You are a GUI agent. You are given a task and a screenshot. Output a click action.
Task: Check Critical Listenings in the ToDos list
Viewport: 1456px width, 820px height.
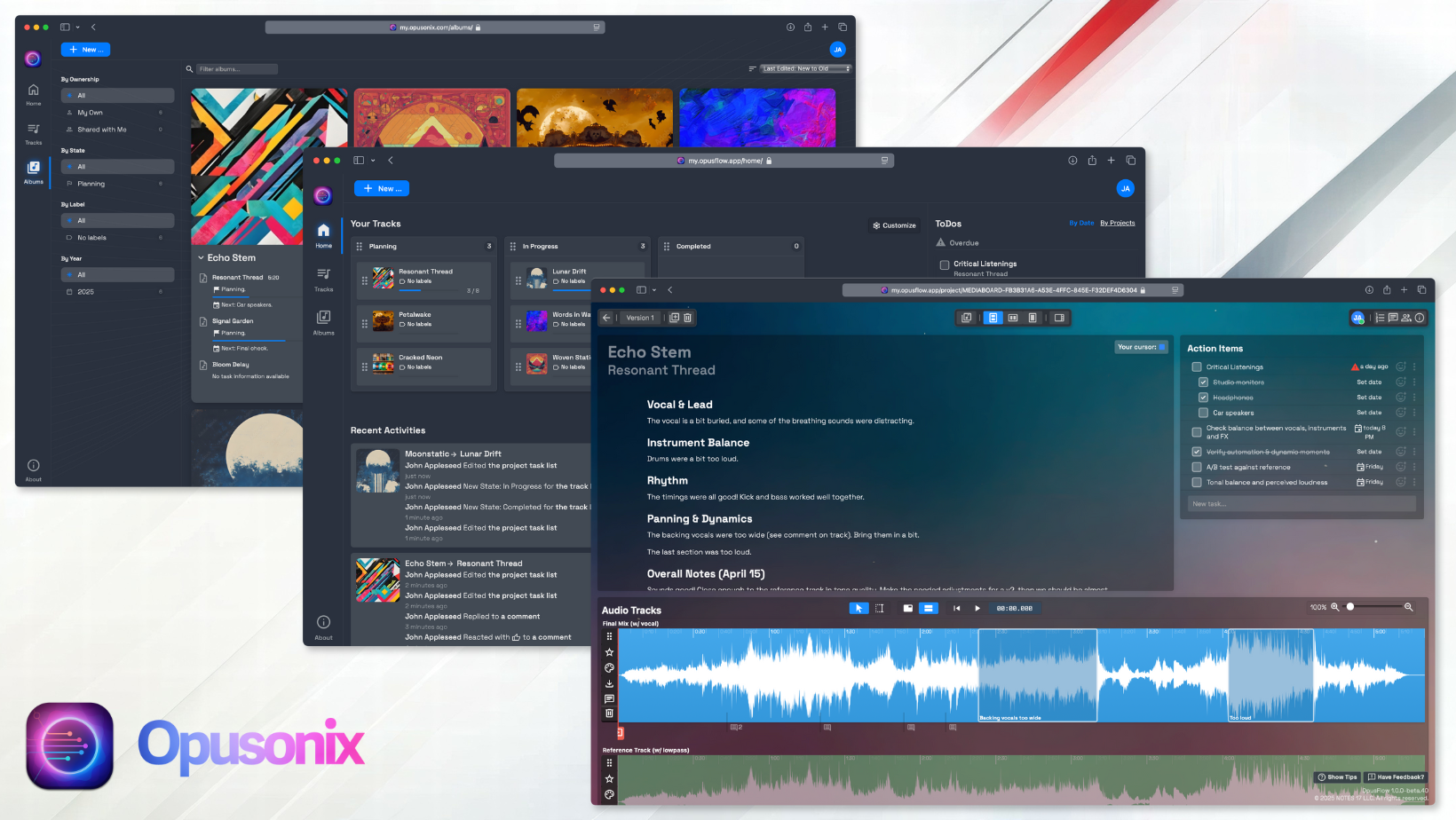[944, 264]
